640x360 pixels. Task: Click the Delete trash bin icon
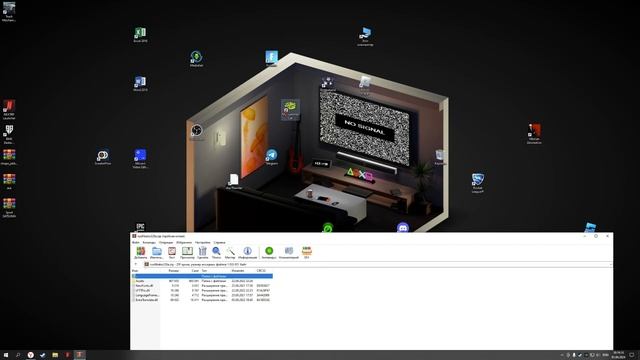202,253
